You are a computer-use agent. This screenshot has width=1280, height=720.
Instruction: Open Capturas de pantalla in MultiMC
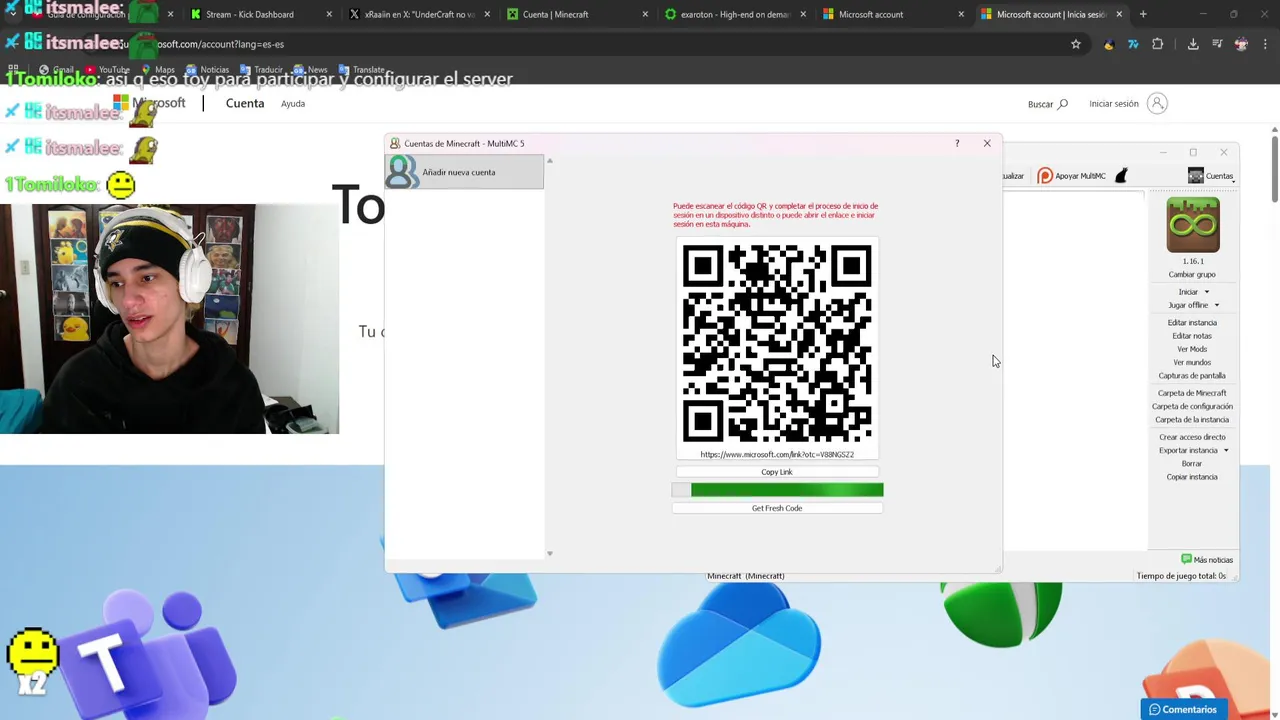[x=1192, y=376]
